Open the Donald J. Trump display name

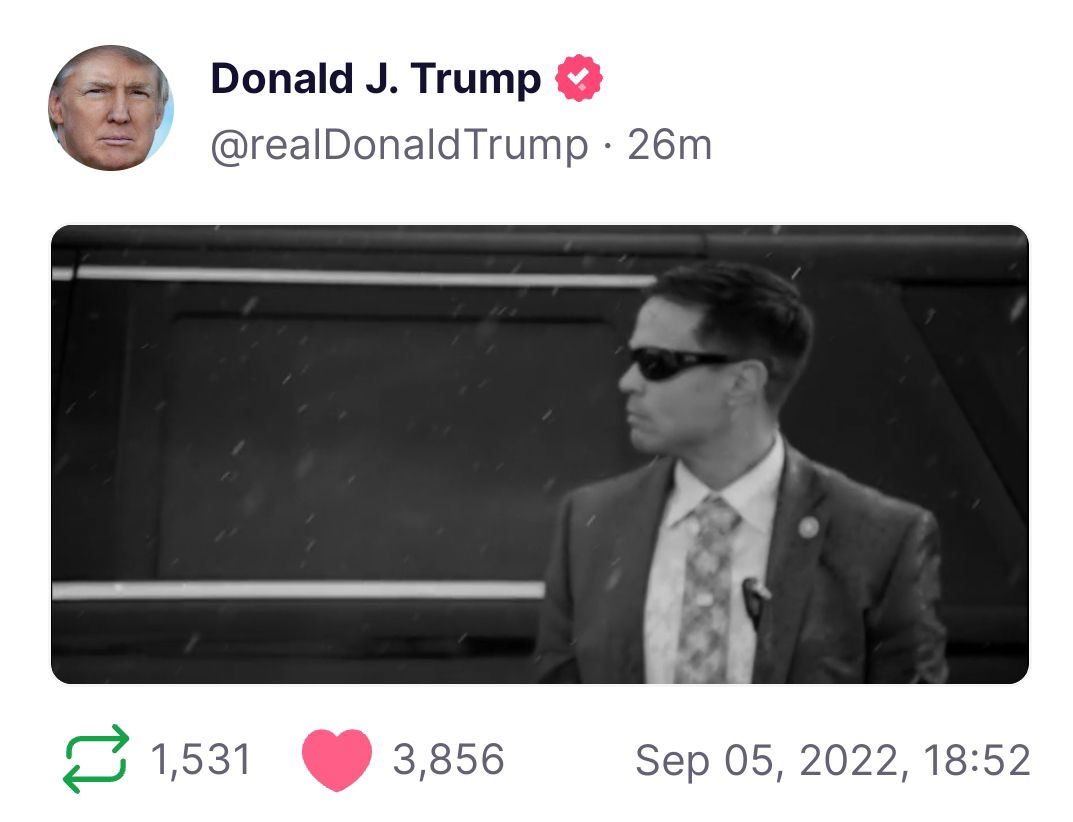[x=375, y=78]
